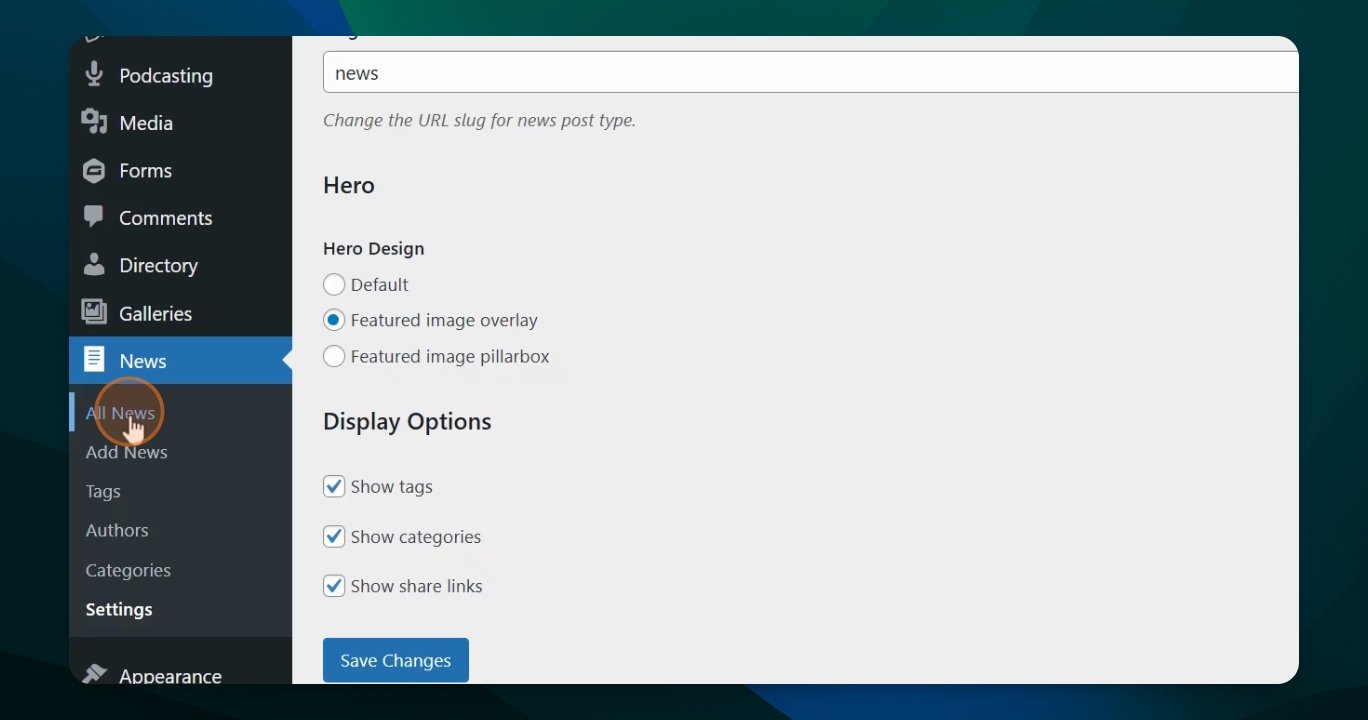Toggle the Show categories checkbox

point(334,537)
